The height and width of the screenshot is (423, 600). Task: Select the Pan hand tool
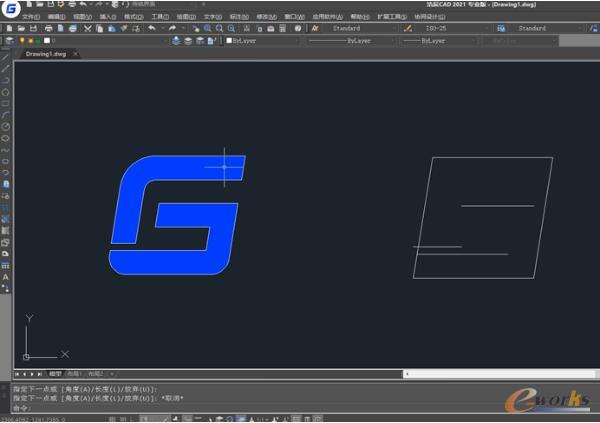pos(196,28)
